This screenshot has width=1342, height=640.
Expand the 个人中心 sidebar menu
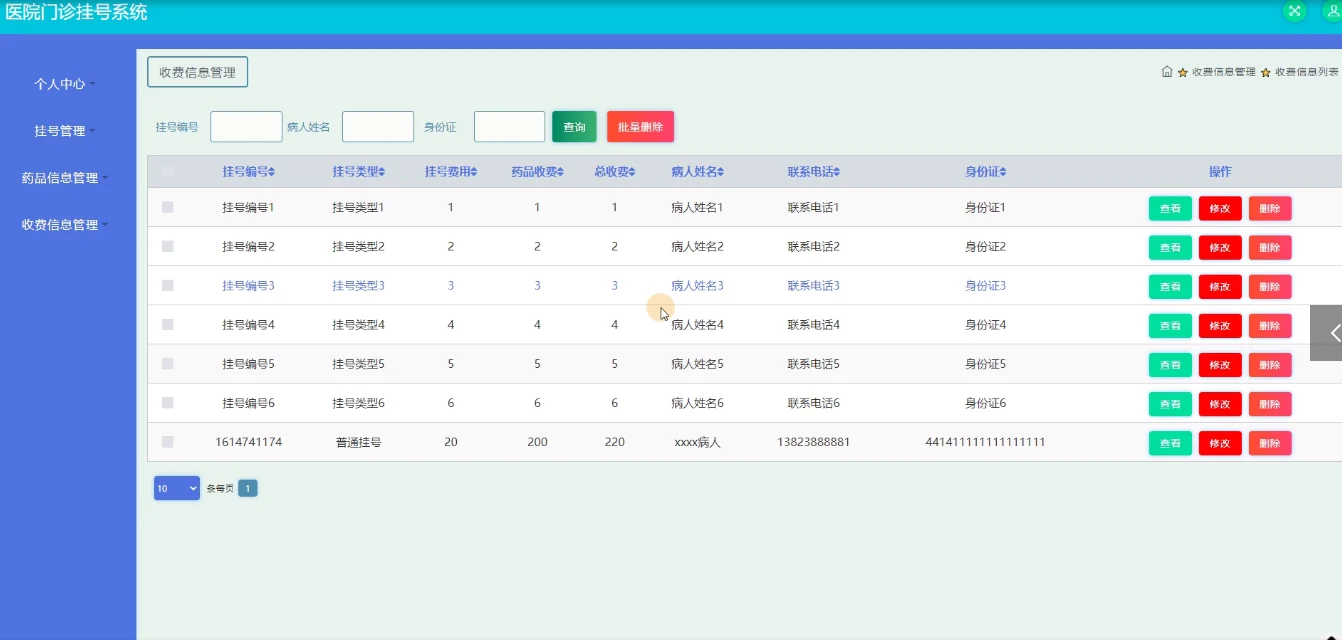click(65, 84)
